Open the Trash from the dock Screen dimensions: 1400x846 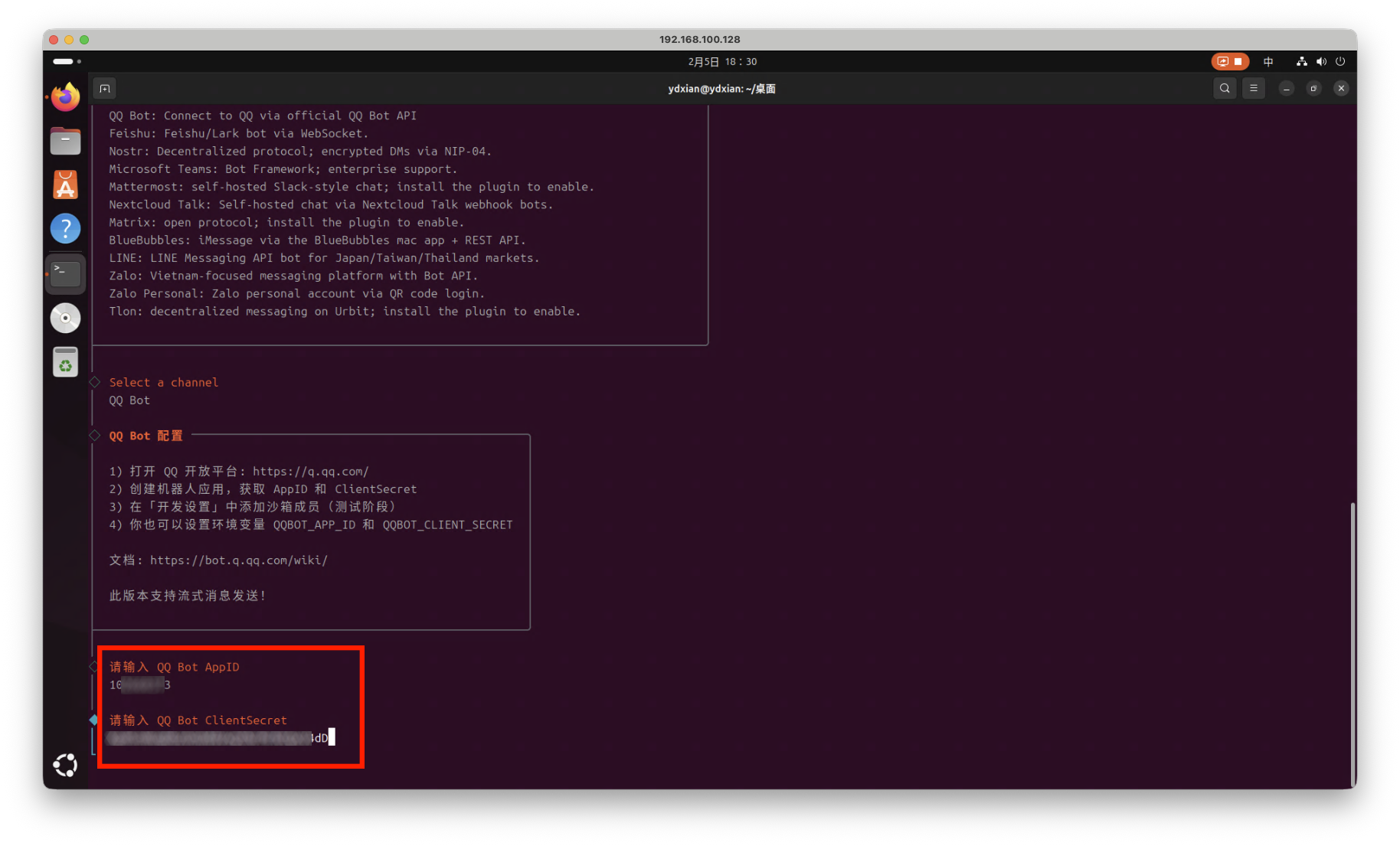[x=66, y=362]
